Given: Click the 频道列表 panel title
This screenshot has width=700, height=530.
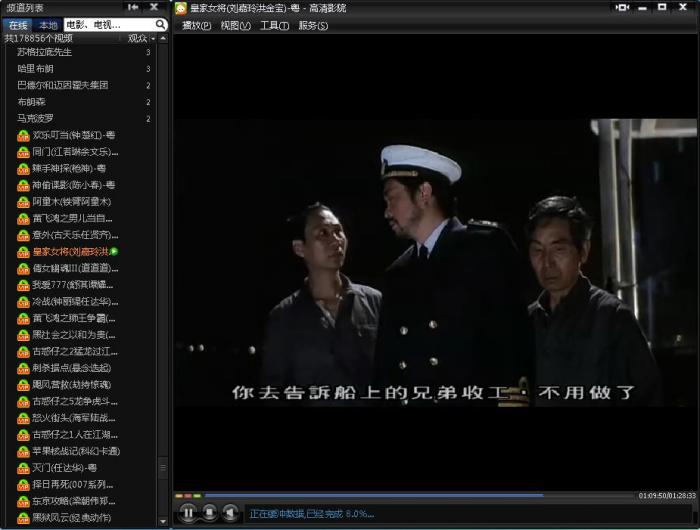Looking at the screenshot, I should [x=25, y=8].
